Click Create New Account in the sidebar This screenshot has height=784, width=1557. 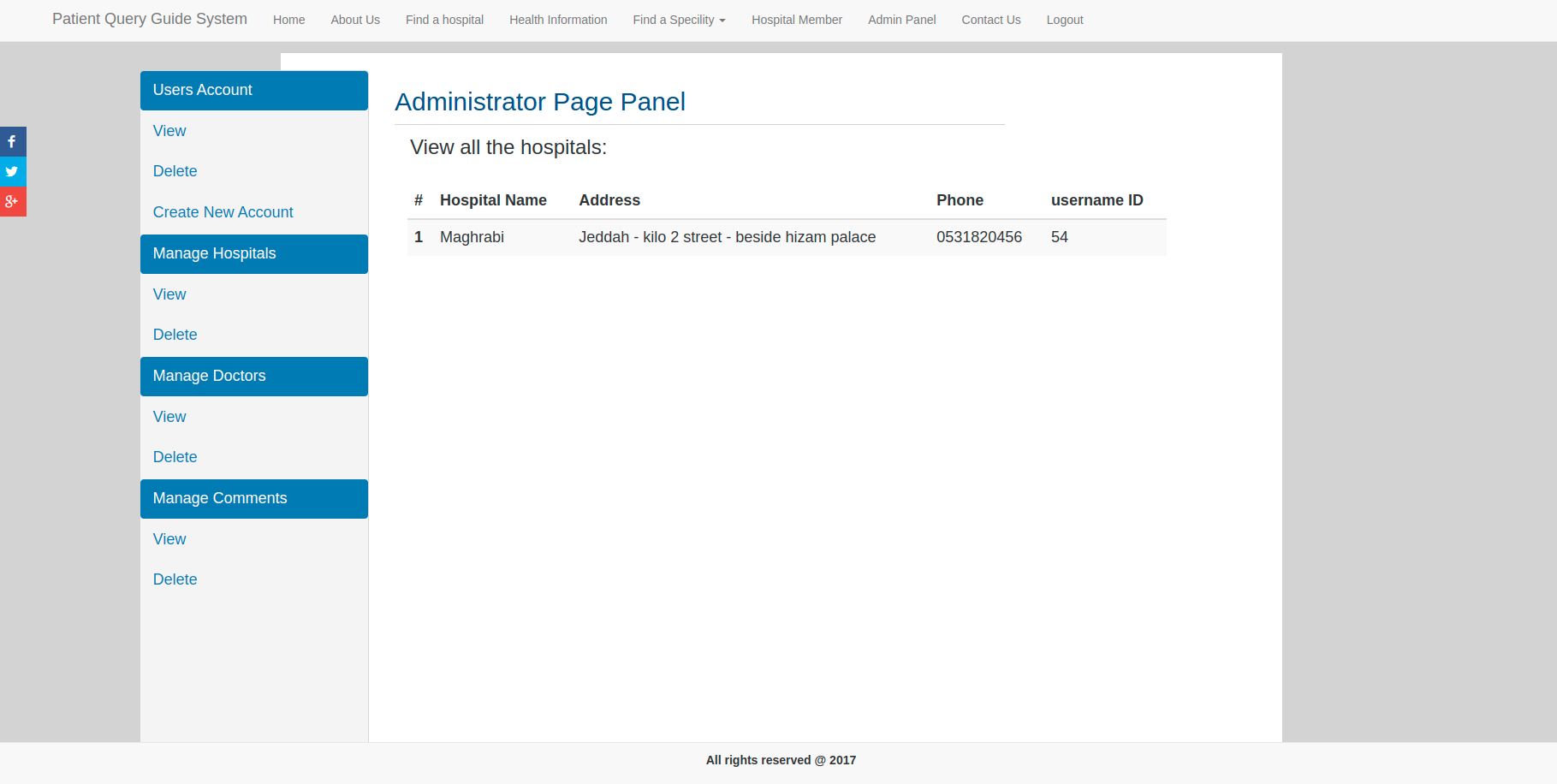223,212
